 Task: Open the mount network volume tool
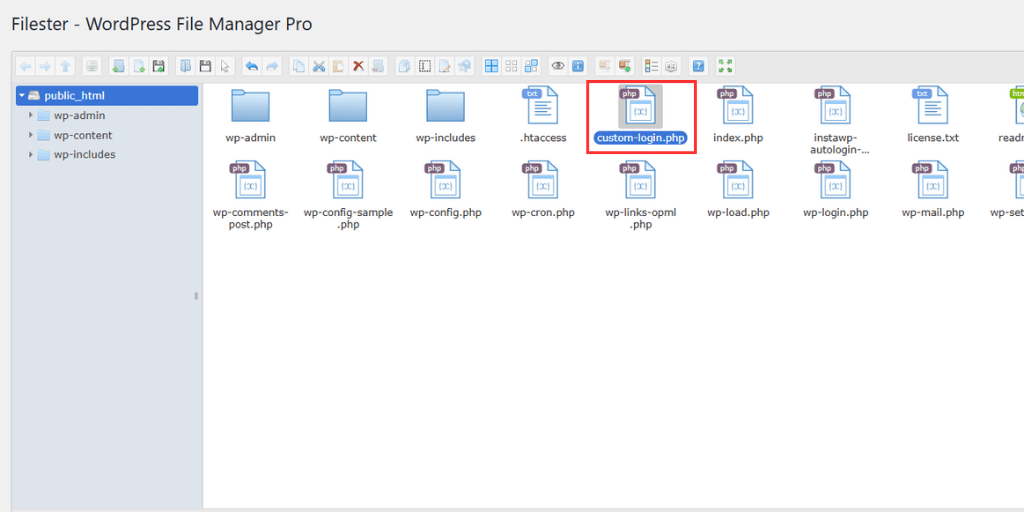pos(92,66)
